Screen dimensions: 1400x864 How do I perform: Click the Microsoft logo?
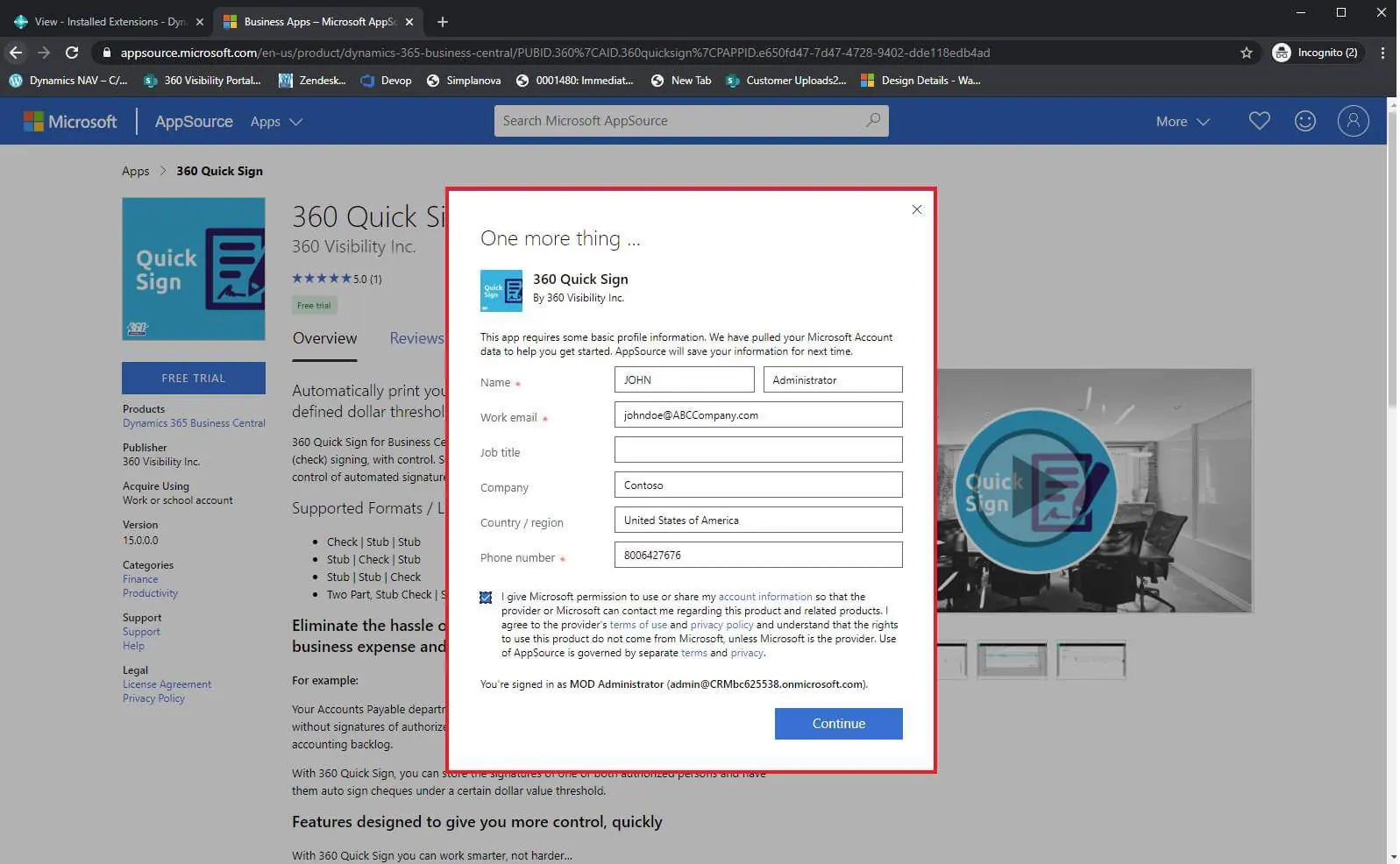(x=70, y=122)
